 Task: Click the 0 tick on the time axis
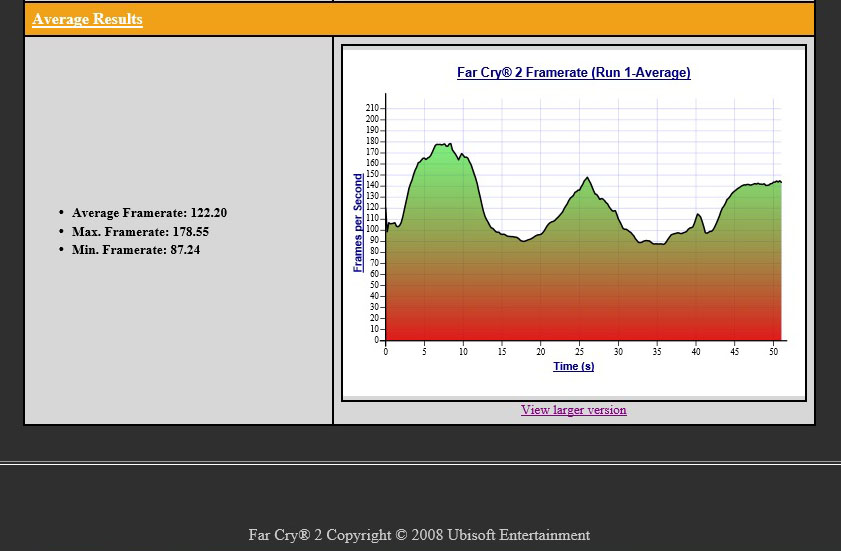coord(386,352)
